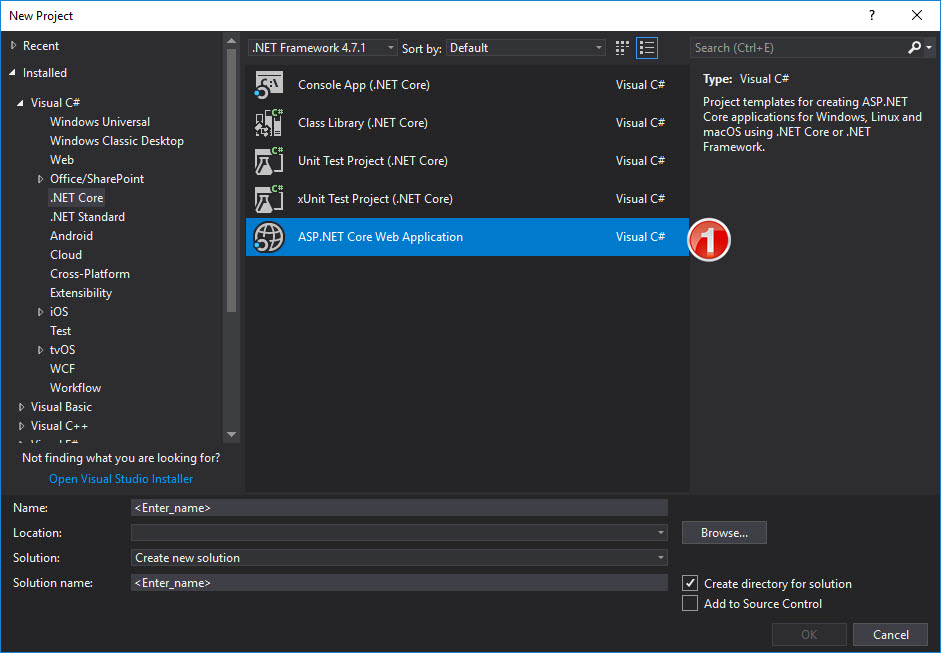Open the Location dropdown

(660, 533)
